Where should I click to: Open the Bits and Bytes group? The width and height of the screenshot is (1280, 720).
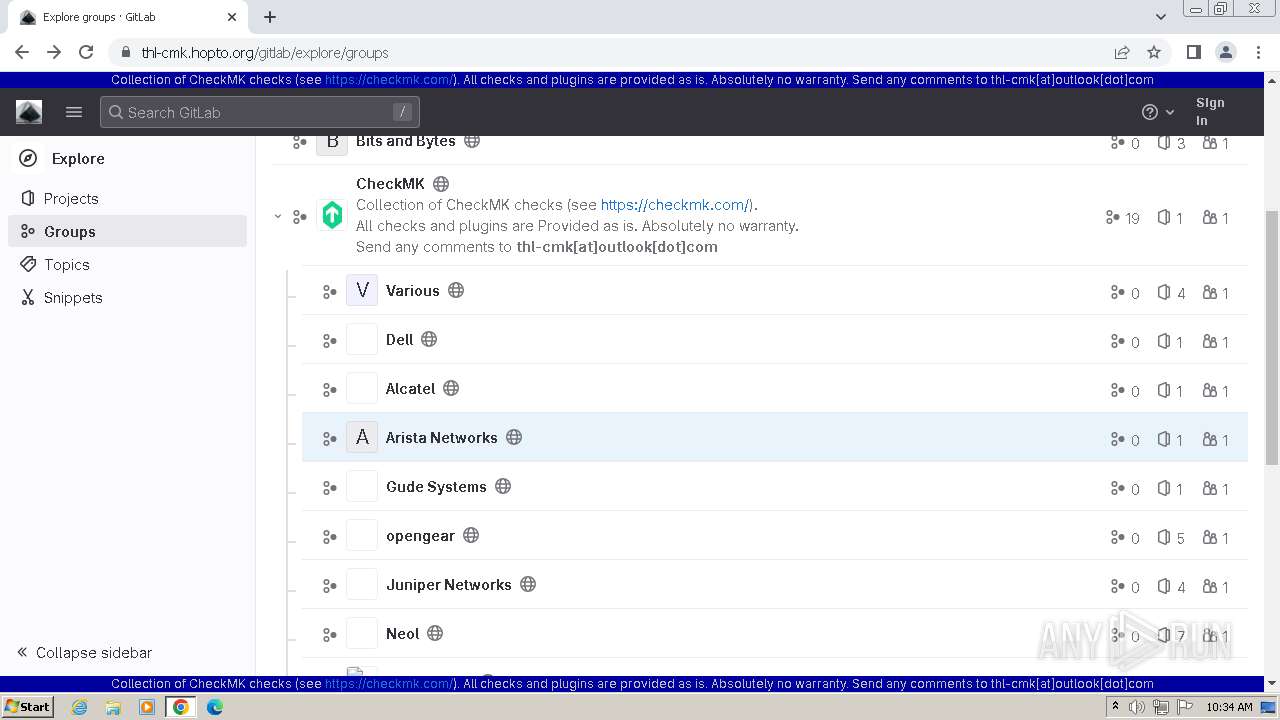(x=406, y=141)
